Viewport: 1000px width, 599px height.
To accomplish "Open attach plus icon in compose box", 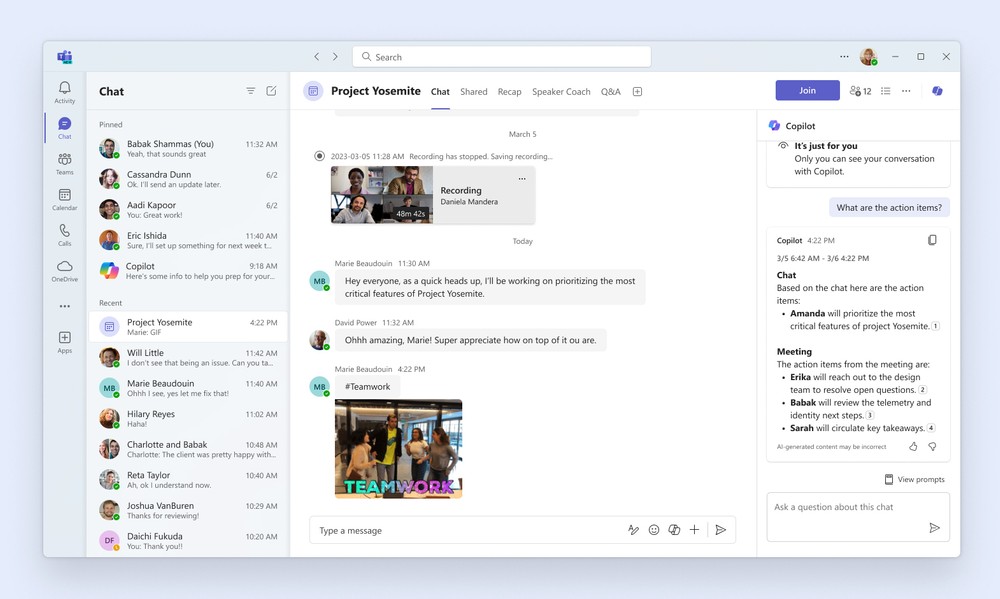I will (695, 529).
